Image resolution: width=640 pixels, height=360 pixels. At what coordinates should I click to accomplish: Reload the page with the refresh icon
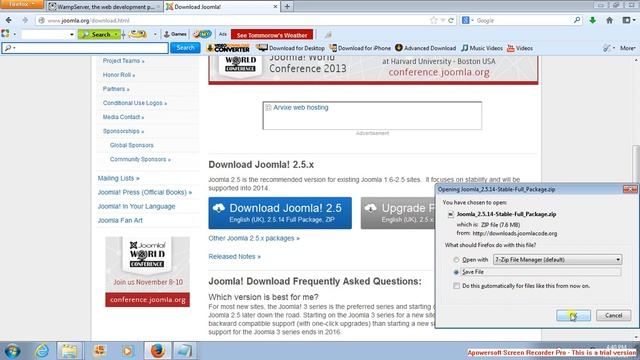click(451, 20)
